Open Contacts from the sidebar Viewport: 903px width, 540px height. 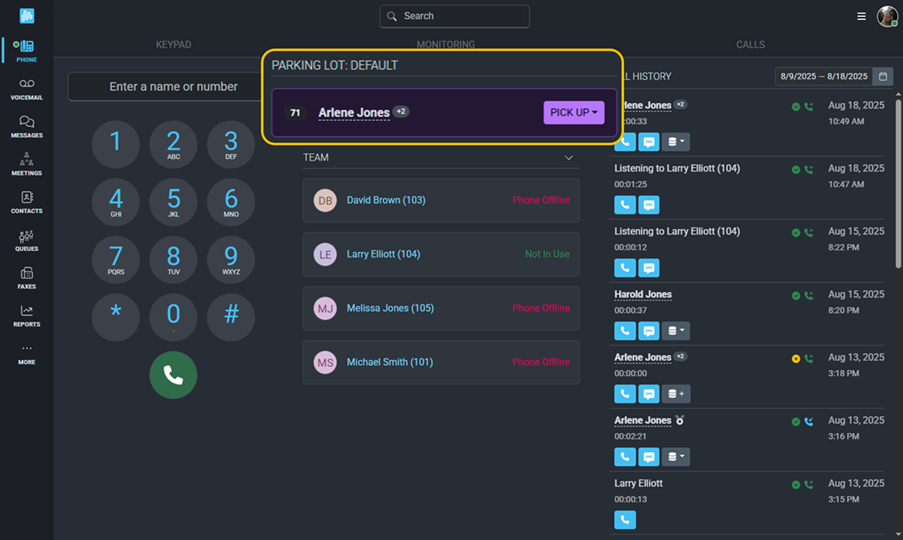26,202
